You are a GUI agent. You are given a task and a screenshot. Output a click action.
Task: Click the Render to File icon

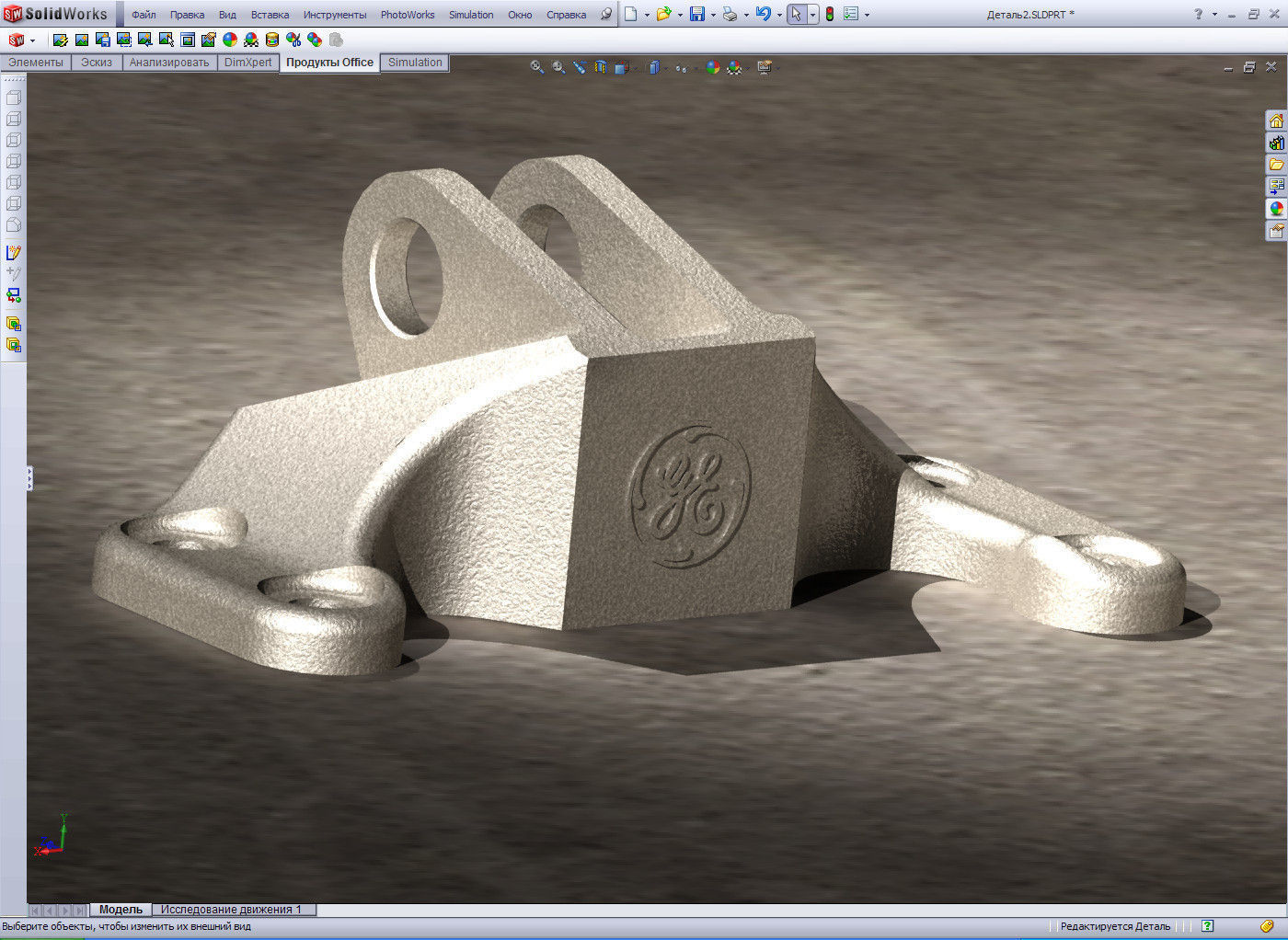tap(104, 40)
